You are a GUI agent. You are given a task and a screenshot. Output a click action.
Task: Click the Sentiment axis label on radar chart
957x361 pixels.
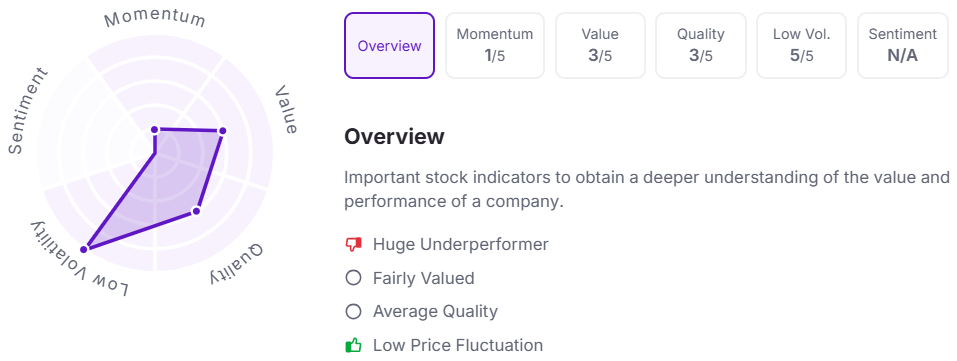(x=27, y=111)
